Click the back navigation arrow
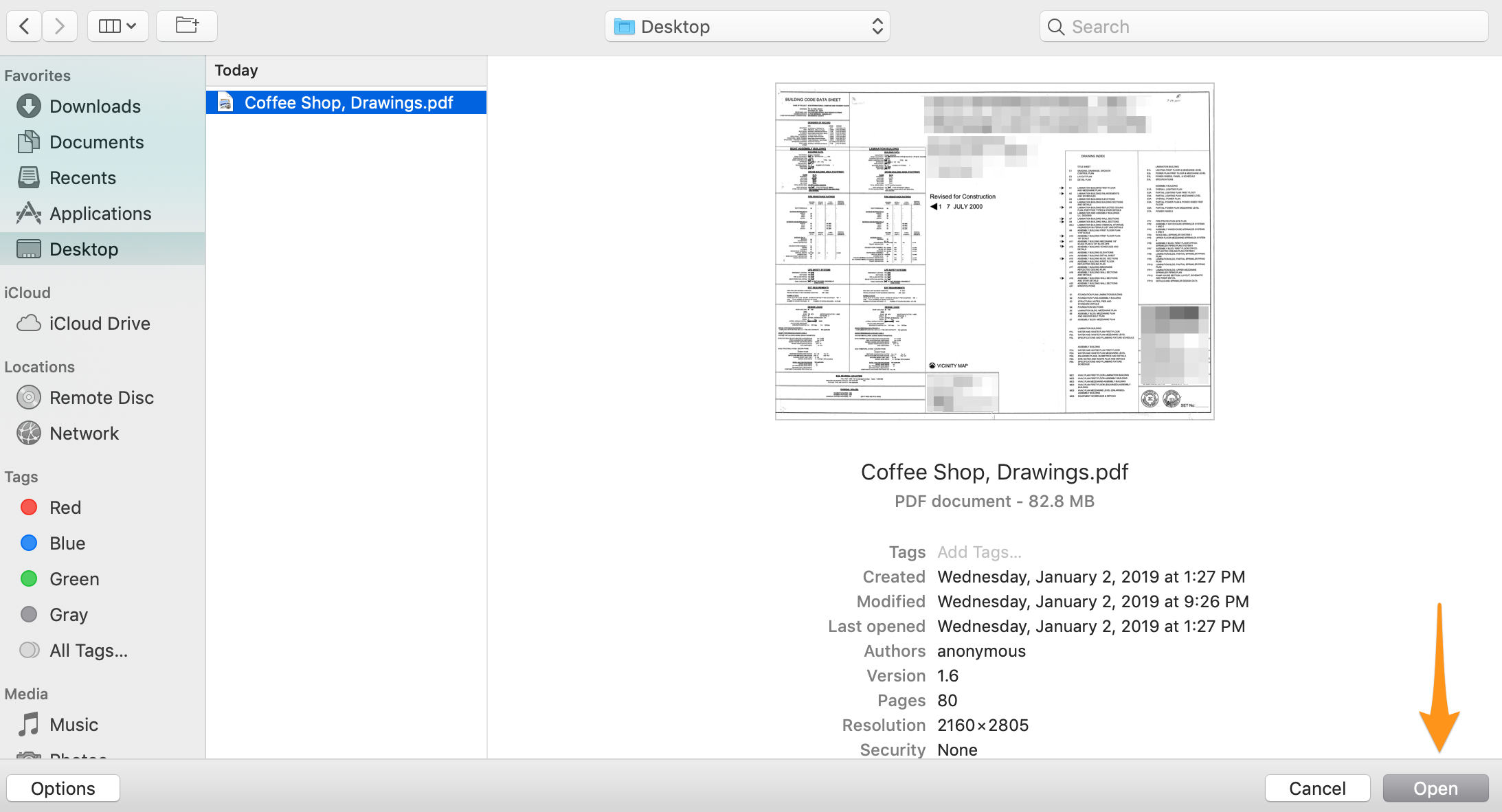 coord(25,26)
